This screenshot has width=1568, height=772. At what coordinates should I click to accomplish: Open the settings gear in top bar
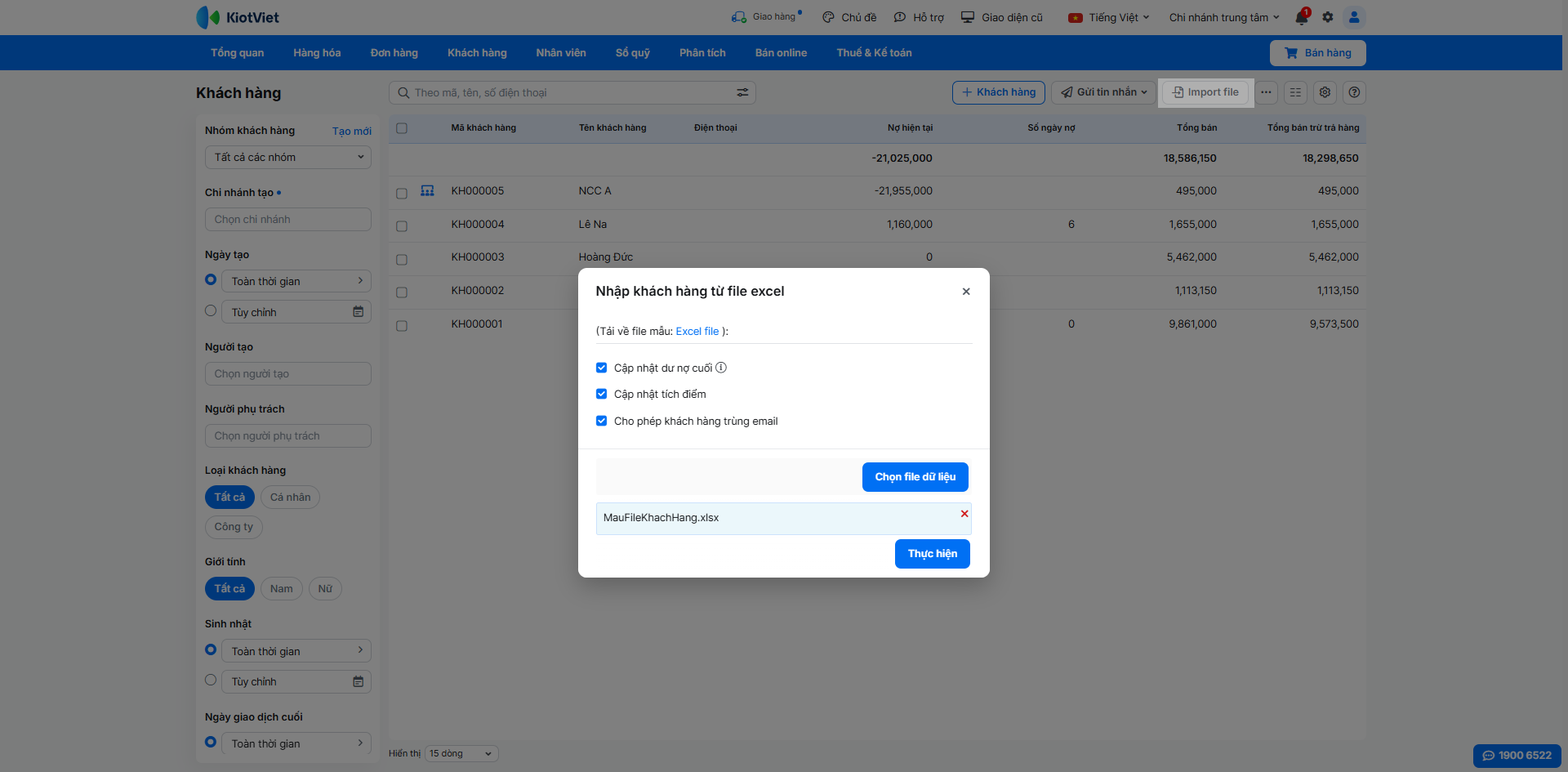click(1328, 17)
